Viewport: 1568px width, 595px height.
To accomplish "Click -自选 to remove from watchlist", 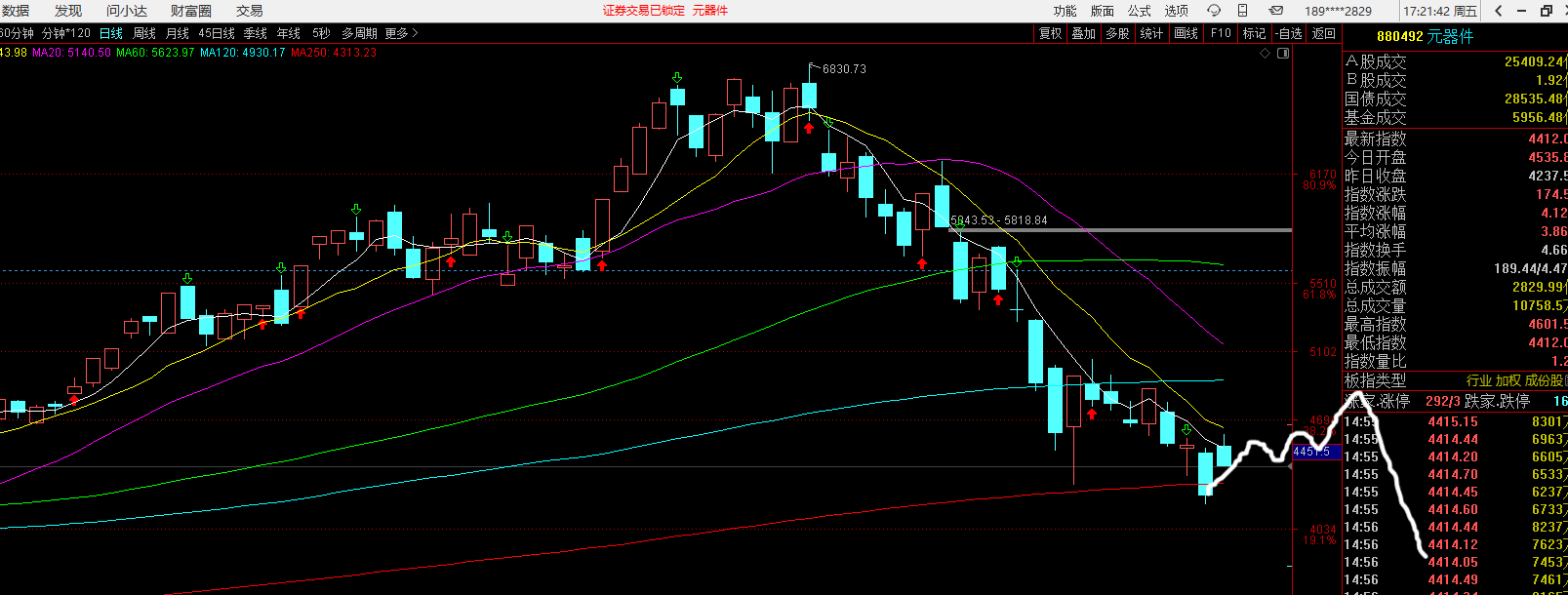I will click(x=1289, y=33).
